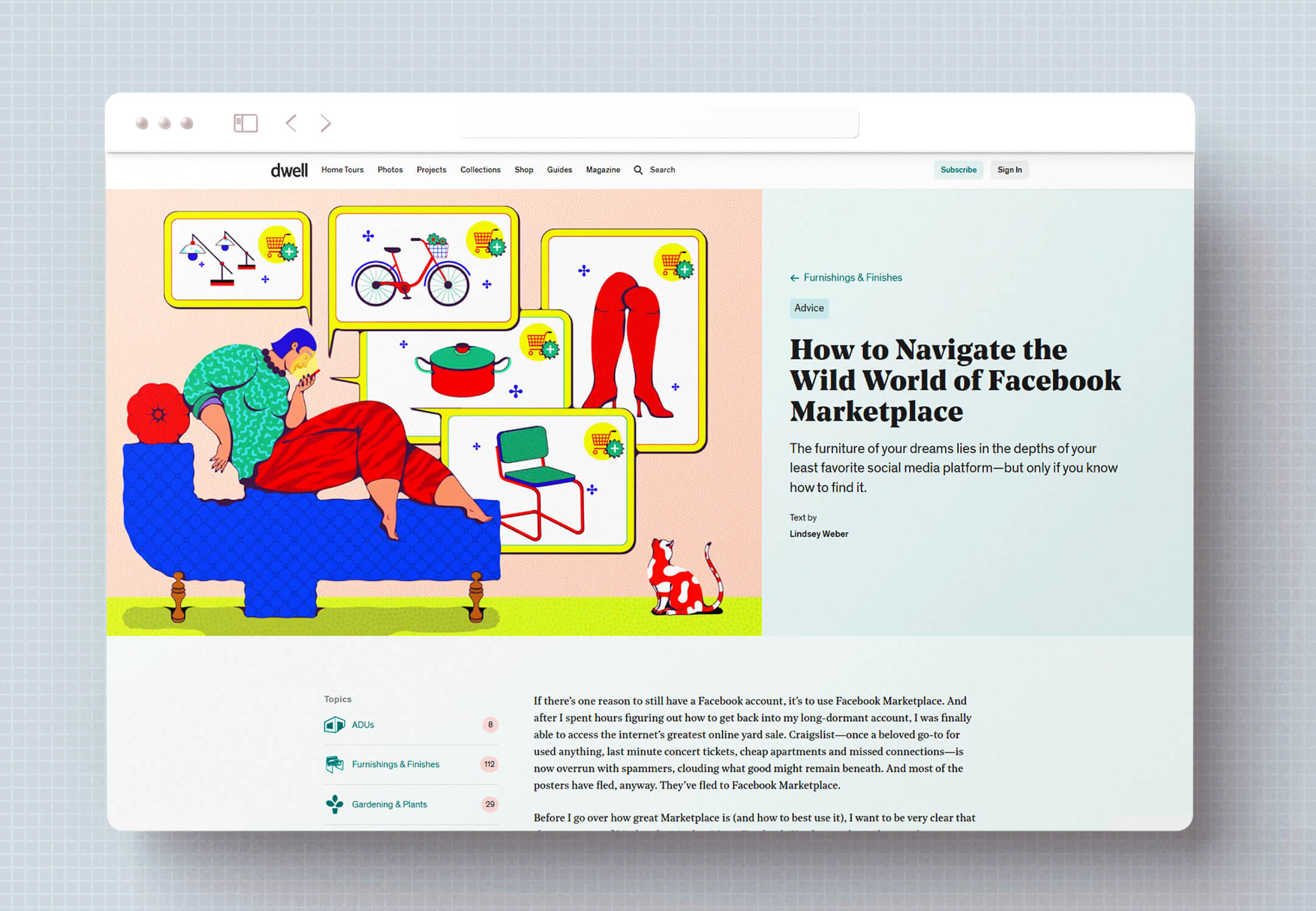Image resolution: width=1316 pixels, height=911 pixels.
Task: Click the search magnifier icon
Action: (x=638, y=170)
